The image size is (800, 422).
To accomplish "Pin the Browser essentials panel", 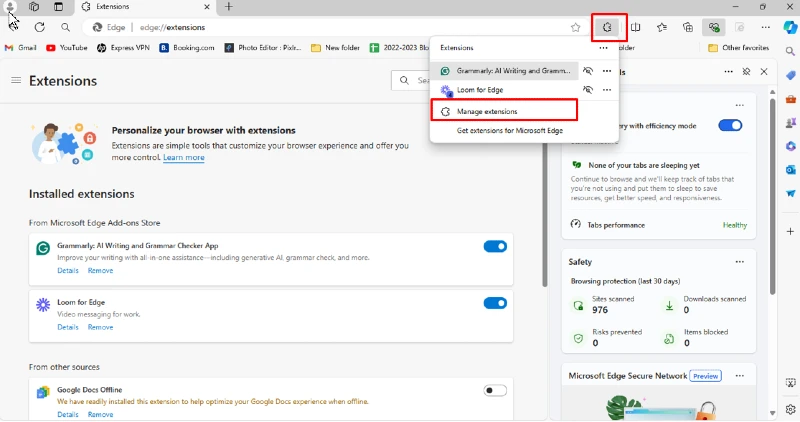I will click(x=746, y=72).
